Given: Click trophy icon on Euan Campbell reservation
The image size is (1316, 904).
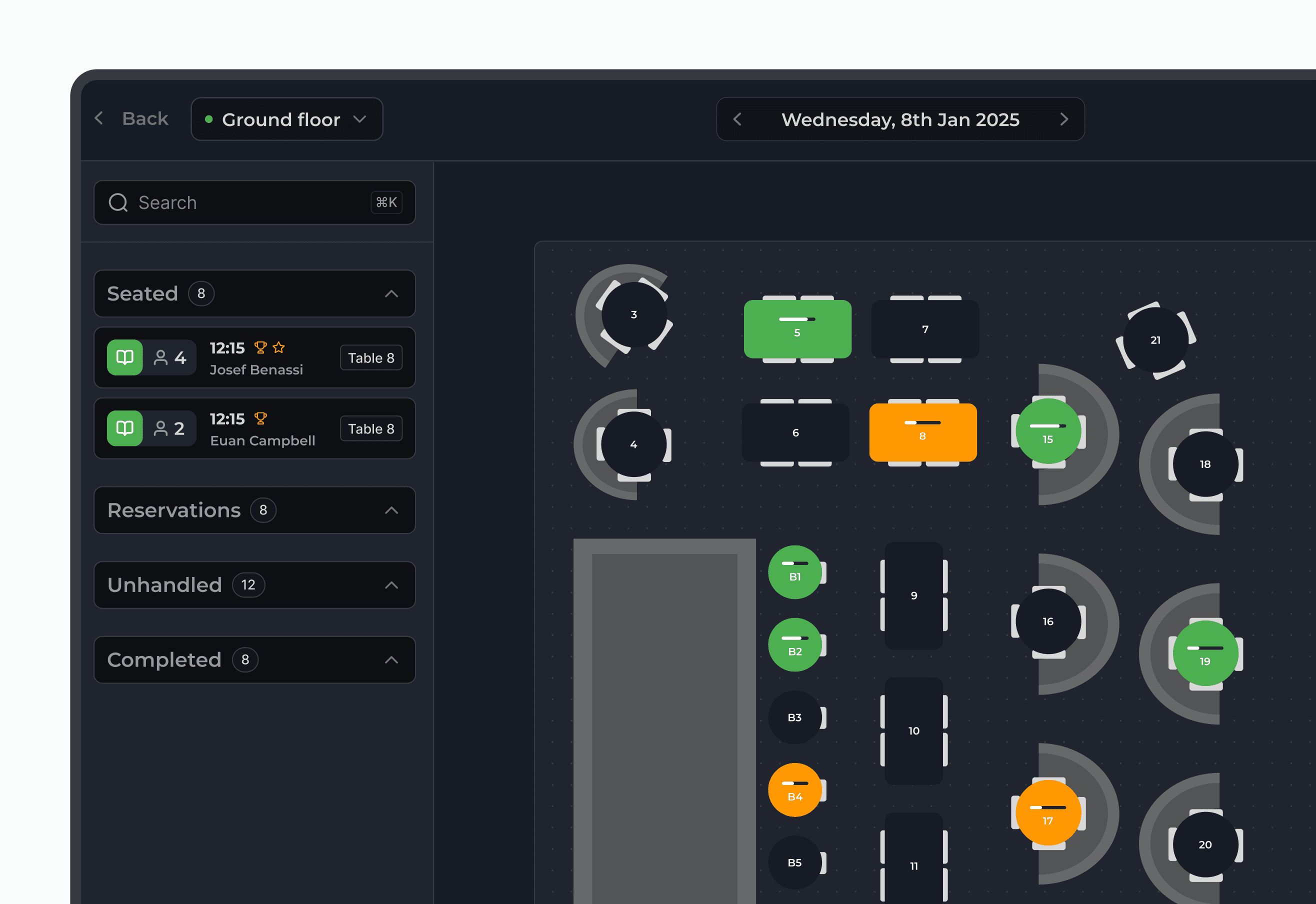Looking at the screenshot, I should (260, 418).
